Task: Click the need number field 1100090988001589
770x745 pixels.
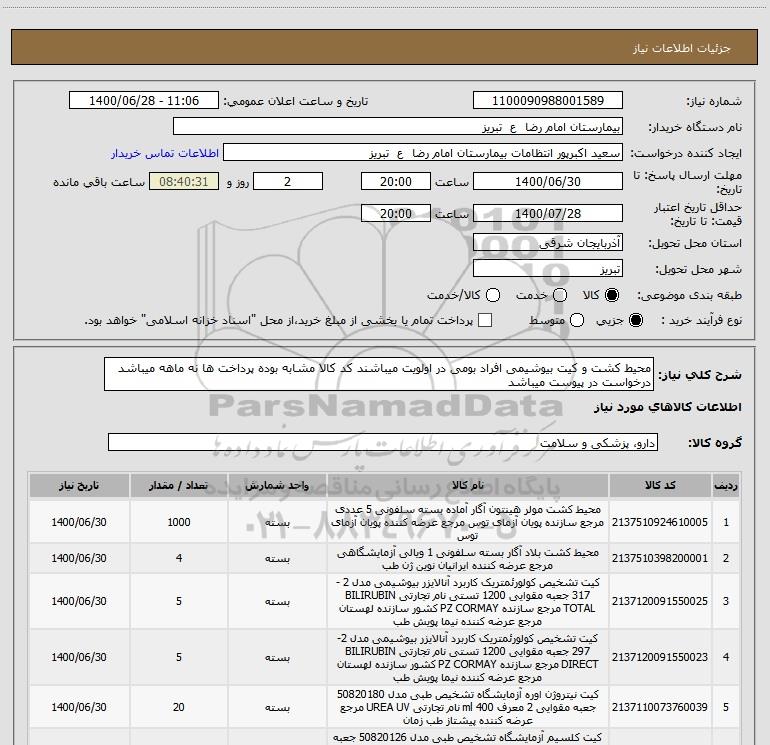Action: 548,100
